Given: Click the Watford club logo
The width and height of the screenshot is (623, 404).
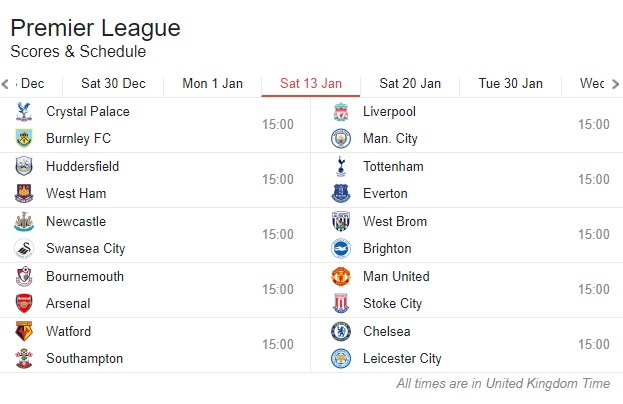Looking at the screenshot, I should pos(23,331).
